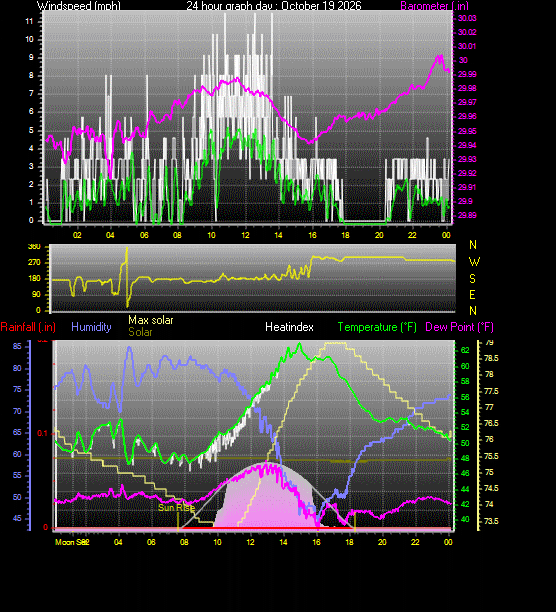Image resolution: width=556 pixels, height=612 pixels.
Task: Click solar axis value "76"
Action: coord(489,439)
